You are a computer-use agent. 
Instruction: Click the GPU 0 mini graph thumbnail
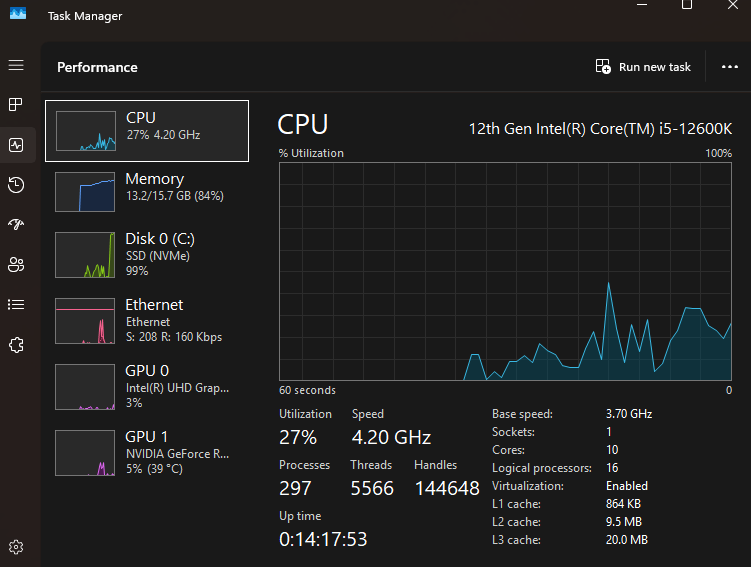[85, 387]
